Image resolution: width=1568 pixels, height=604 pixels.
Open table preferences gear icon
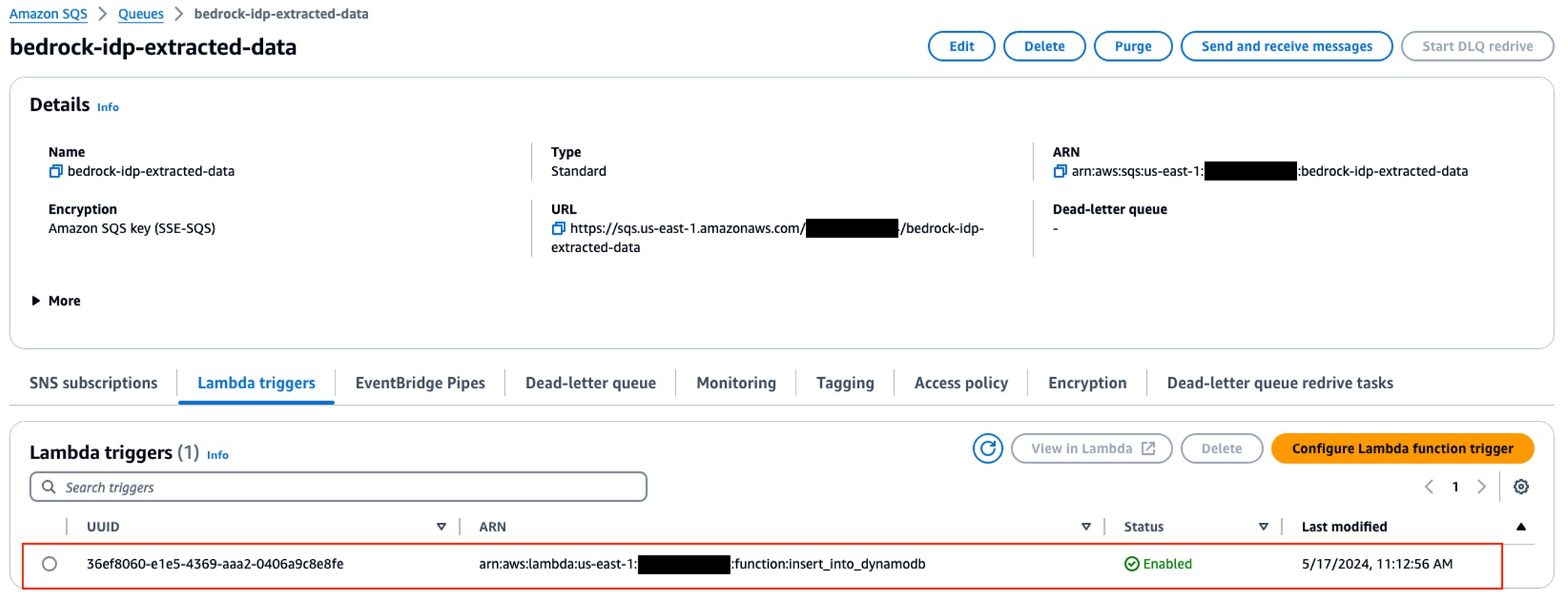(x=1521, y=487)
